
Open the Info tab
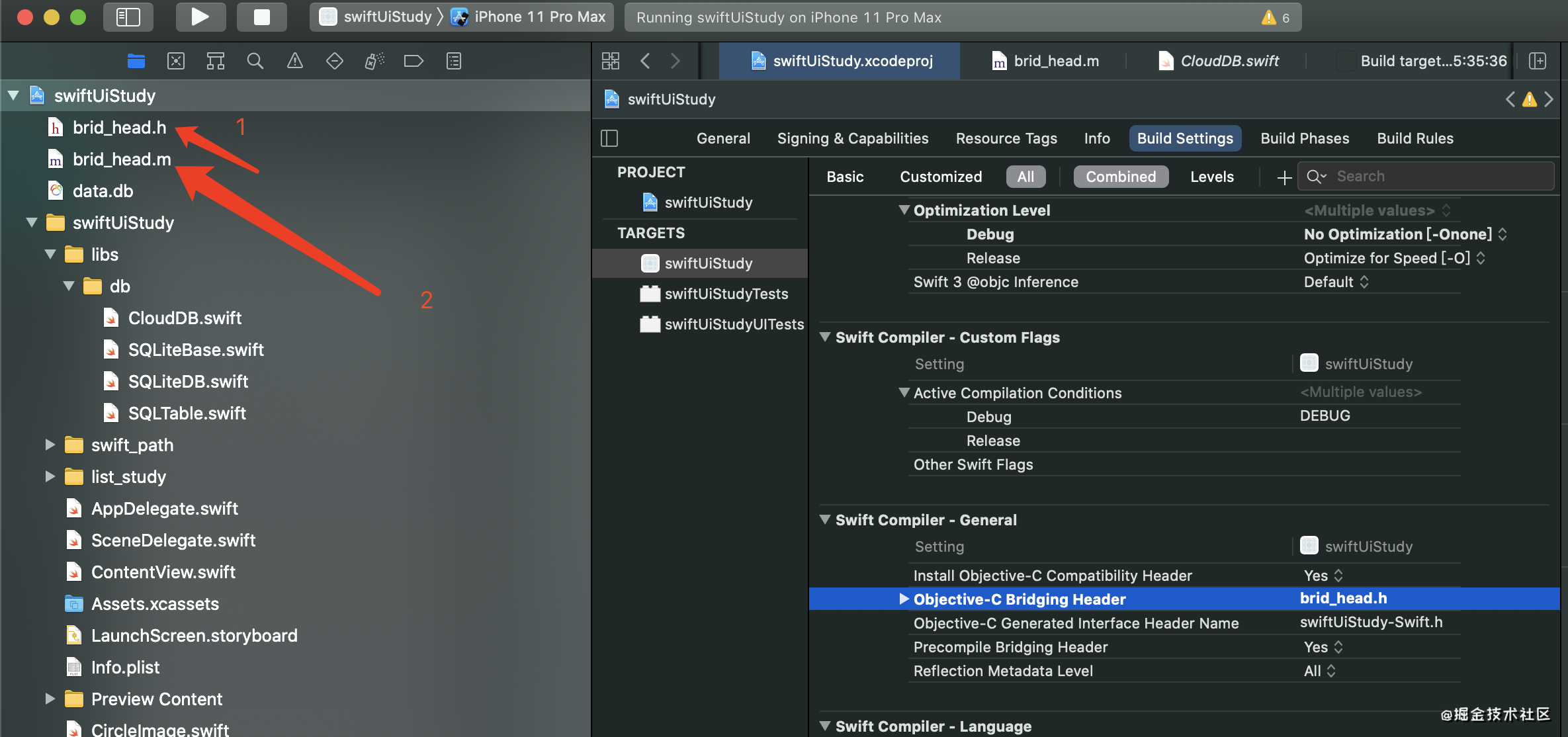[1097, 138]
